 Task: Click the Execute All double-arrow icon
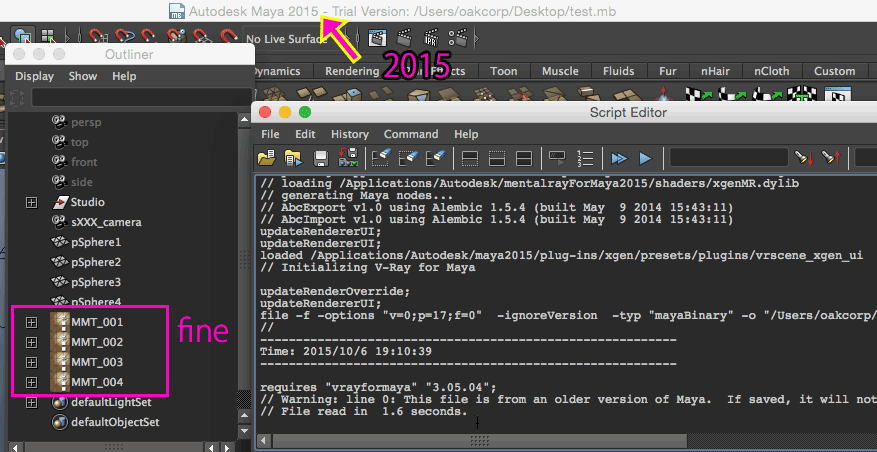click(x=619, y=158)
